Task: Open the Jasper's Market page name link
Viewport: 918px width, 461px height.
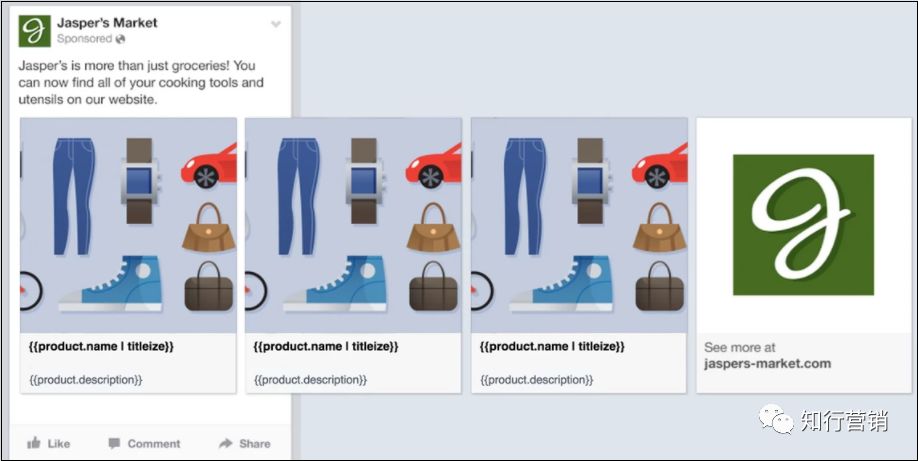Action: coord(107,23)
